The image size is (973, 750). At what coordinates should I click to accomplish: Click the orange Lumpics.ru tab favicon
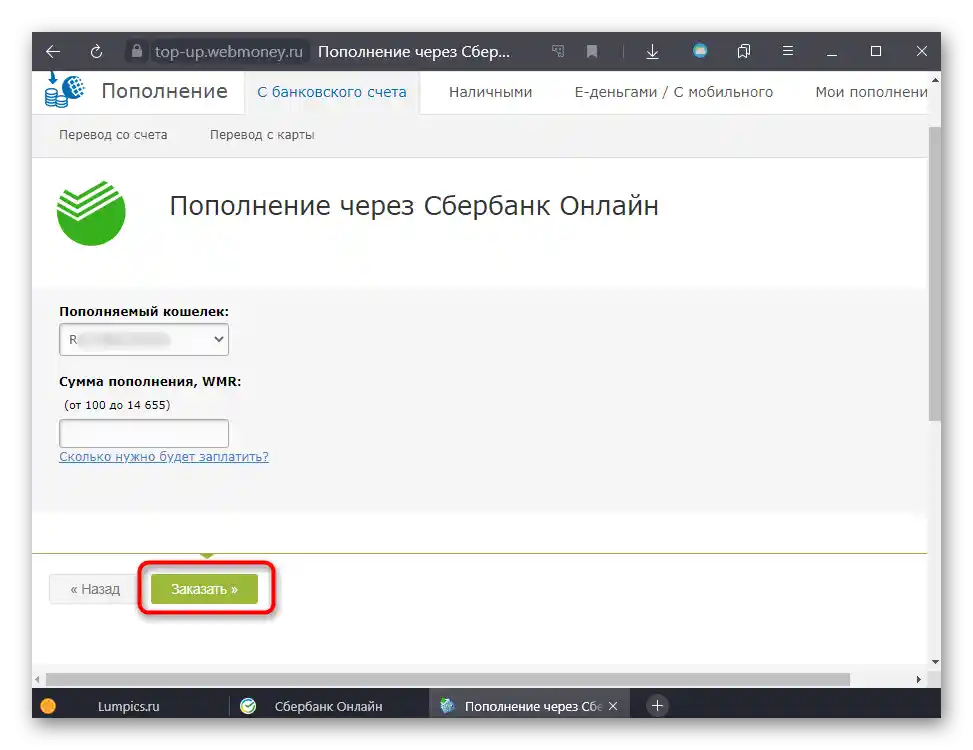(x=48, y=706)
